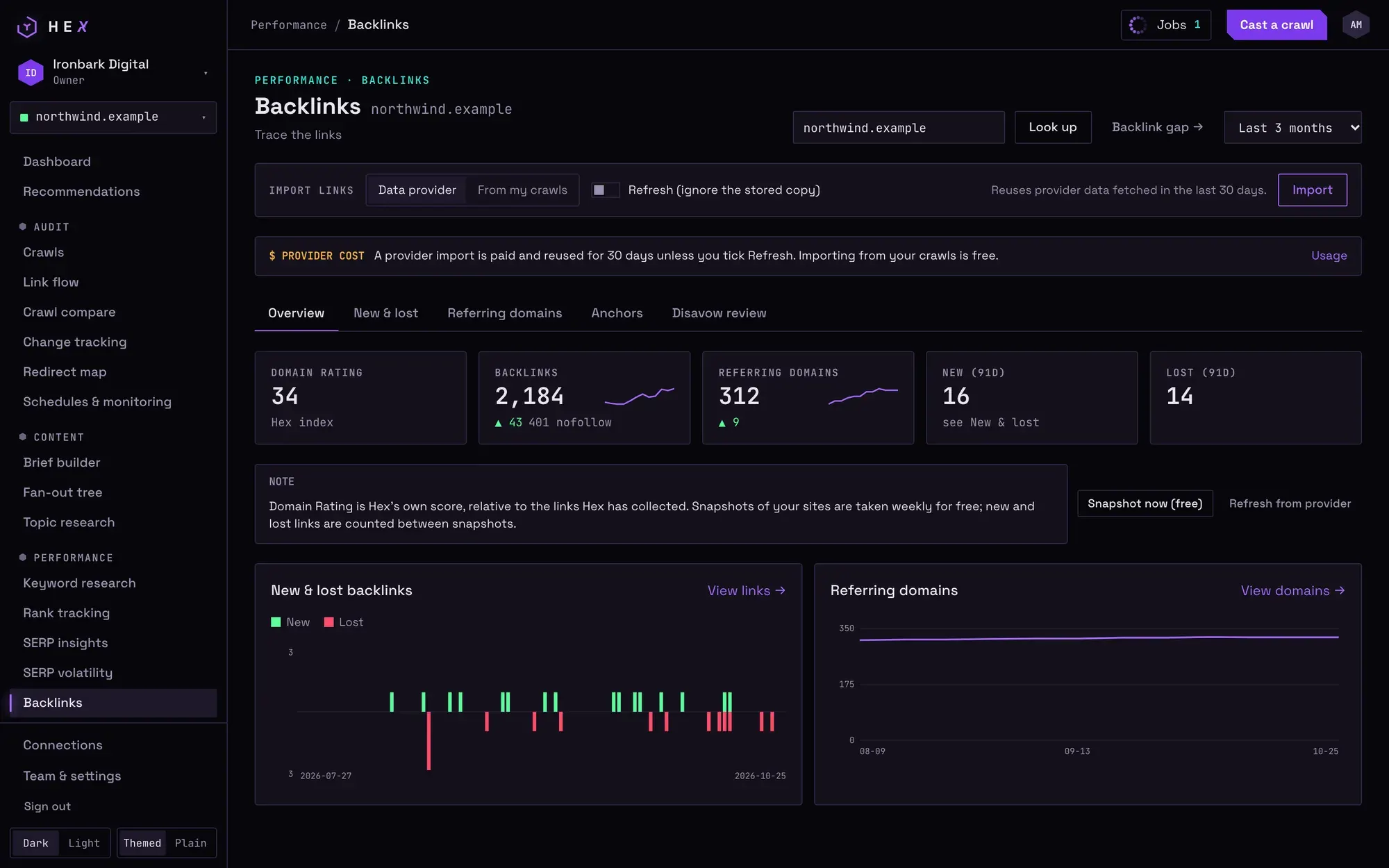1389x868 pixels.
Task: Click the Performance breadcrumb
Action: tap(289, 25)
